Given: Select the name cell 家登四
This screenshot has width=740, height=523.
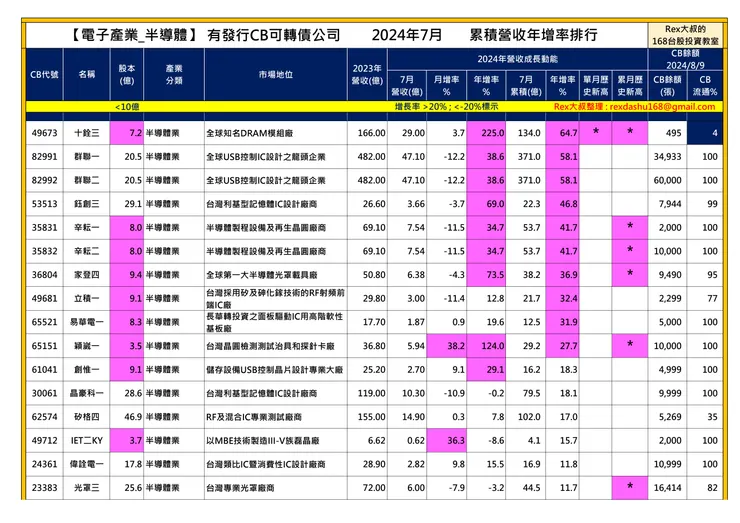Looking at the screenshot, I should (x=87, y=275).
